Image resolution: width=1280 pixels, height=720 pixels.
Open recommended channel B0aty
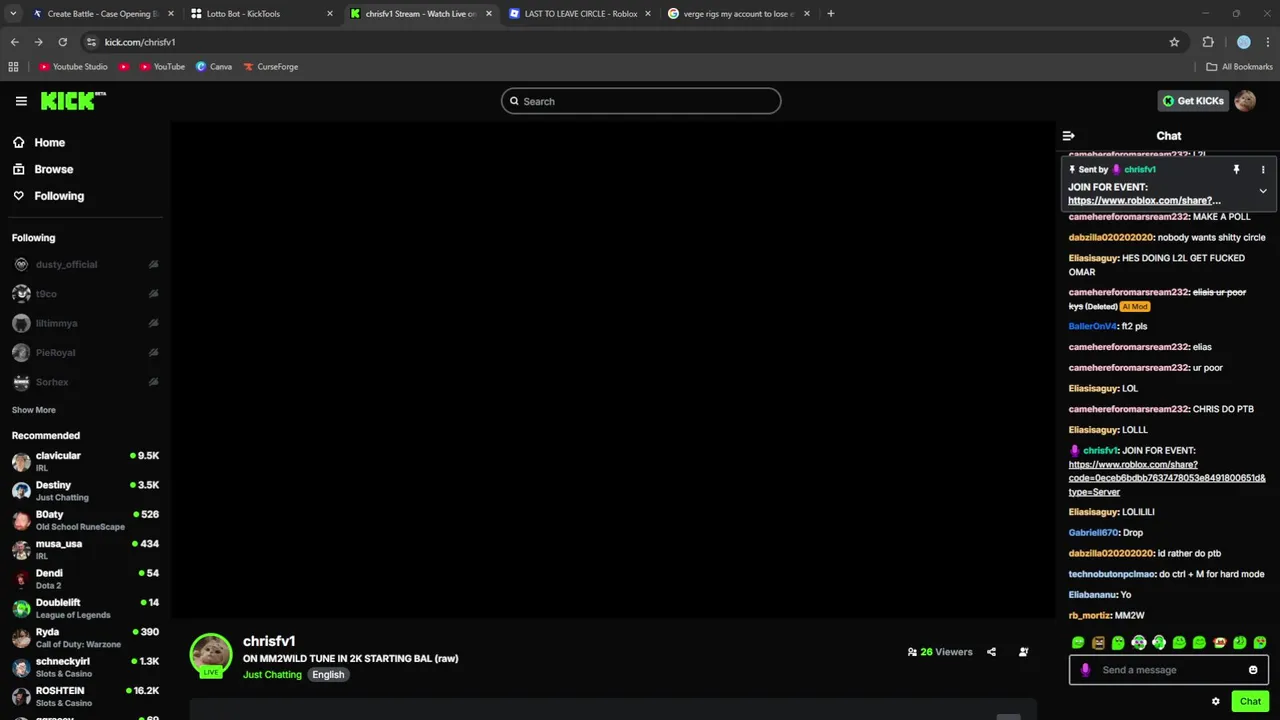click(85, 520)
